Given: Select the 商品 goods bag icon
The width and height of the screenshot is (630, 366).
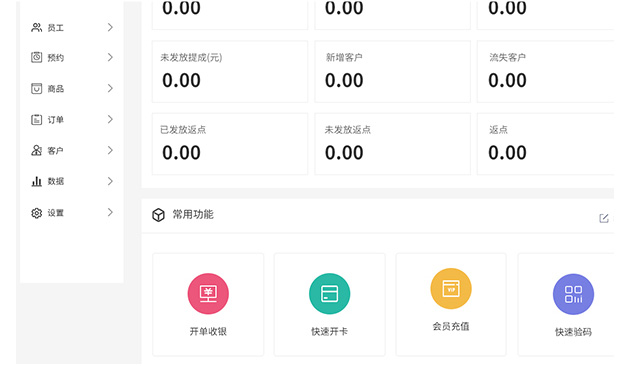Looking at the screenshot, I should click(x=37, y=88).
